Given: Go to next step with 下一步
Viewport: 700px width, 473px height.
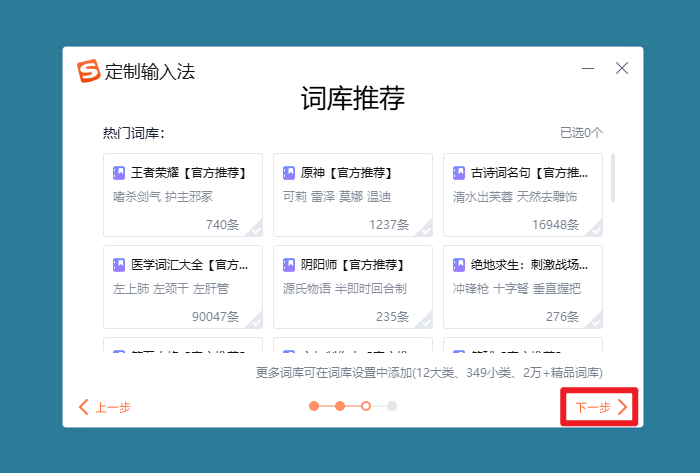Looking at the screenshot, I should pyautogui.click(x=599, y=407).
